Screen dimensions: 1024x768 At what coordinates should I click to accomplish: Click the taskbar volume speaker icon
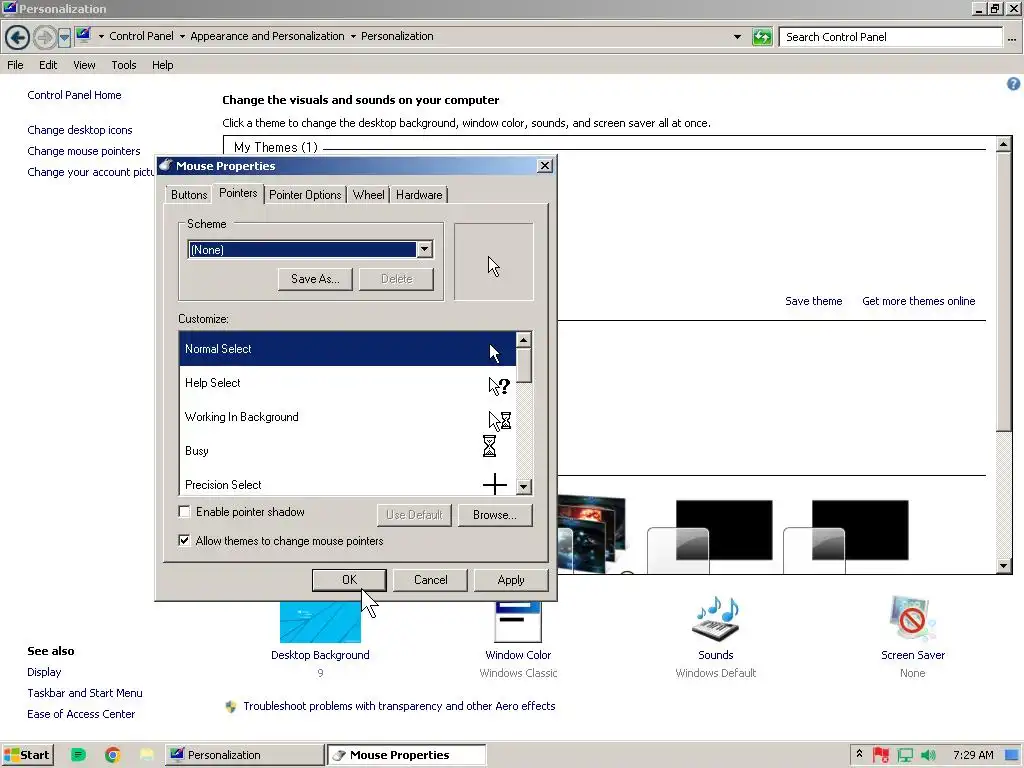[x=928, y=755]
